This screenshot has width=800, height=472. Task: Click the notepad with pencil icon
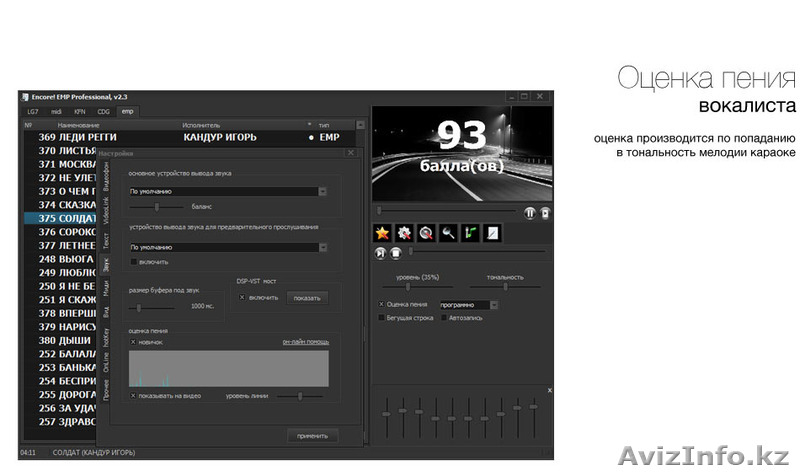click(x=492, y=232)
